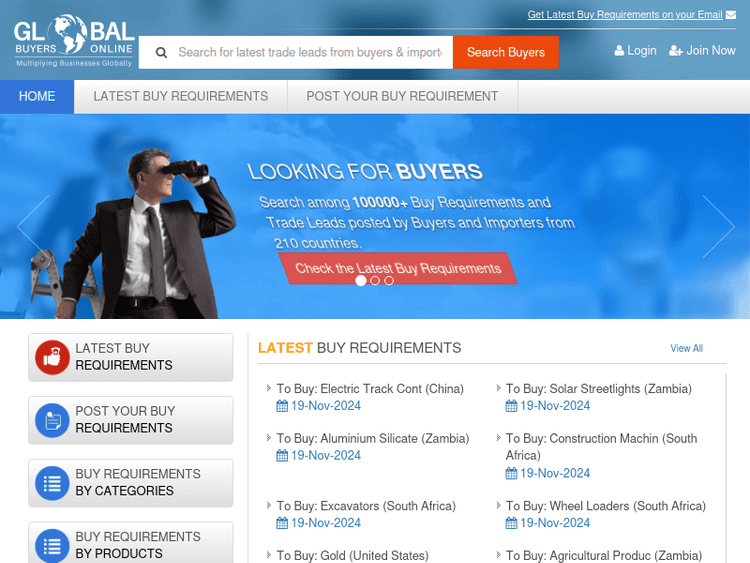Open the POST YOUR BUY REQUIREMENT tab
This screenshot has width=750, height=563.
[x=402, y=97]
